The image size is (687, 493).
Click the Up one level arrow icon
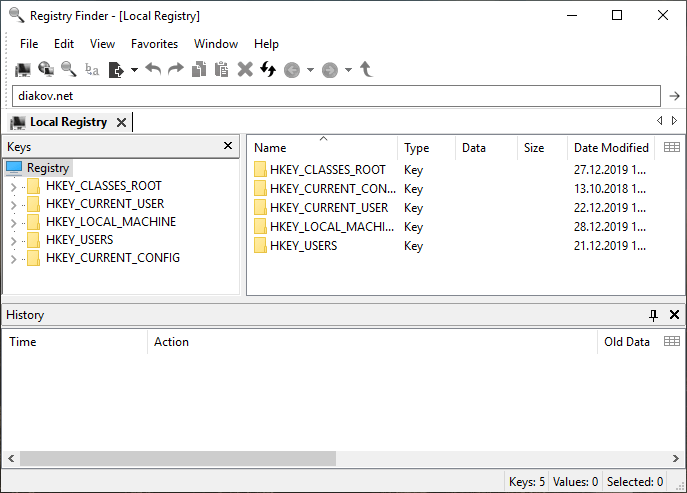366,70
